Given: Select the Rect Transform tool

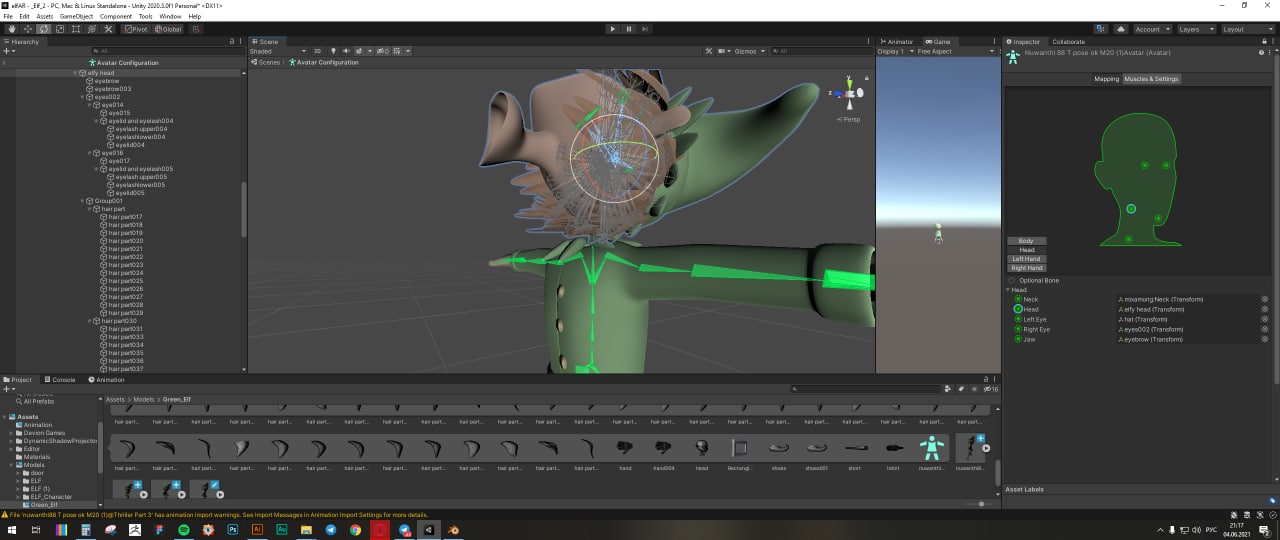Looking at the screenshot, I should tap(76, 29).
